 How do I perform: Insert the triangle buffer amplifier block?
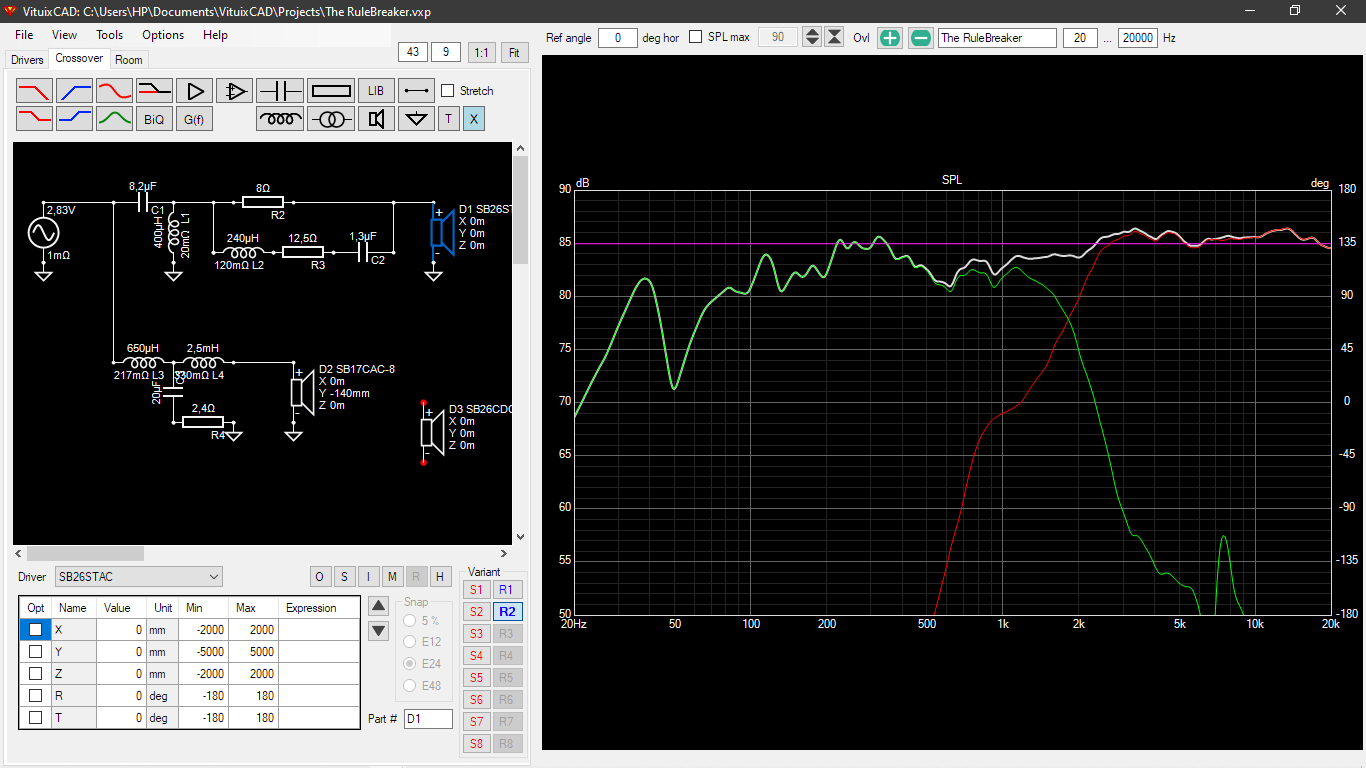point(195,91)
